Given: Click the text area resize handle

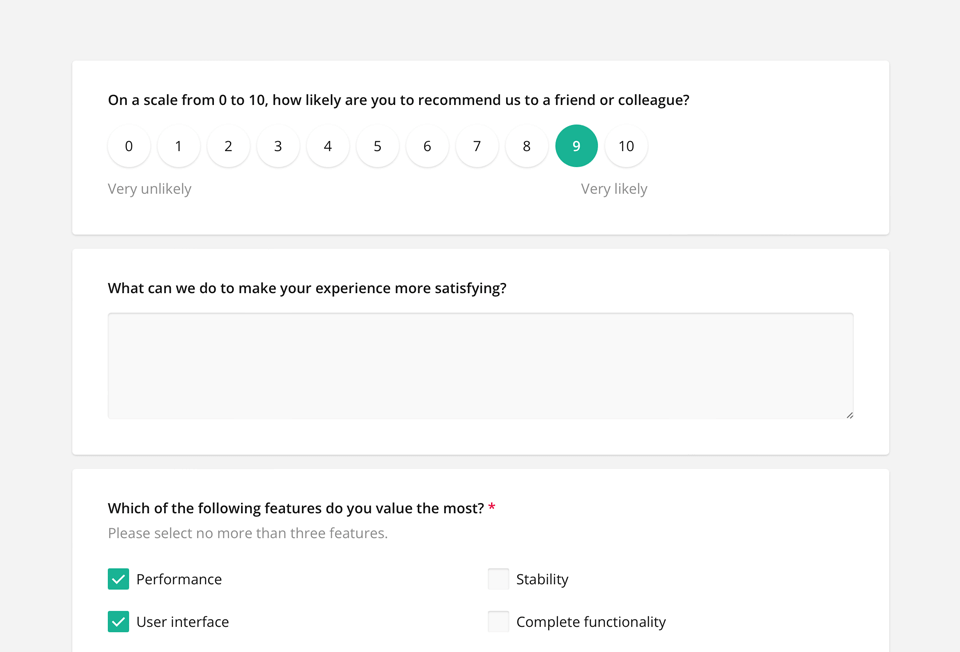Looking at the screenshot, I should tap(849, 414).
